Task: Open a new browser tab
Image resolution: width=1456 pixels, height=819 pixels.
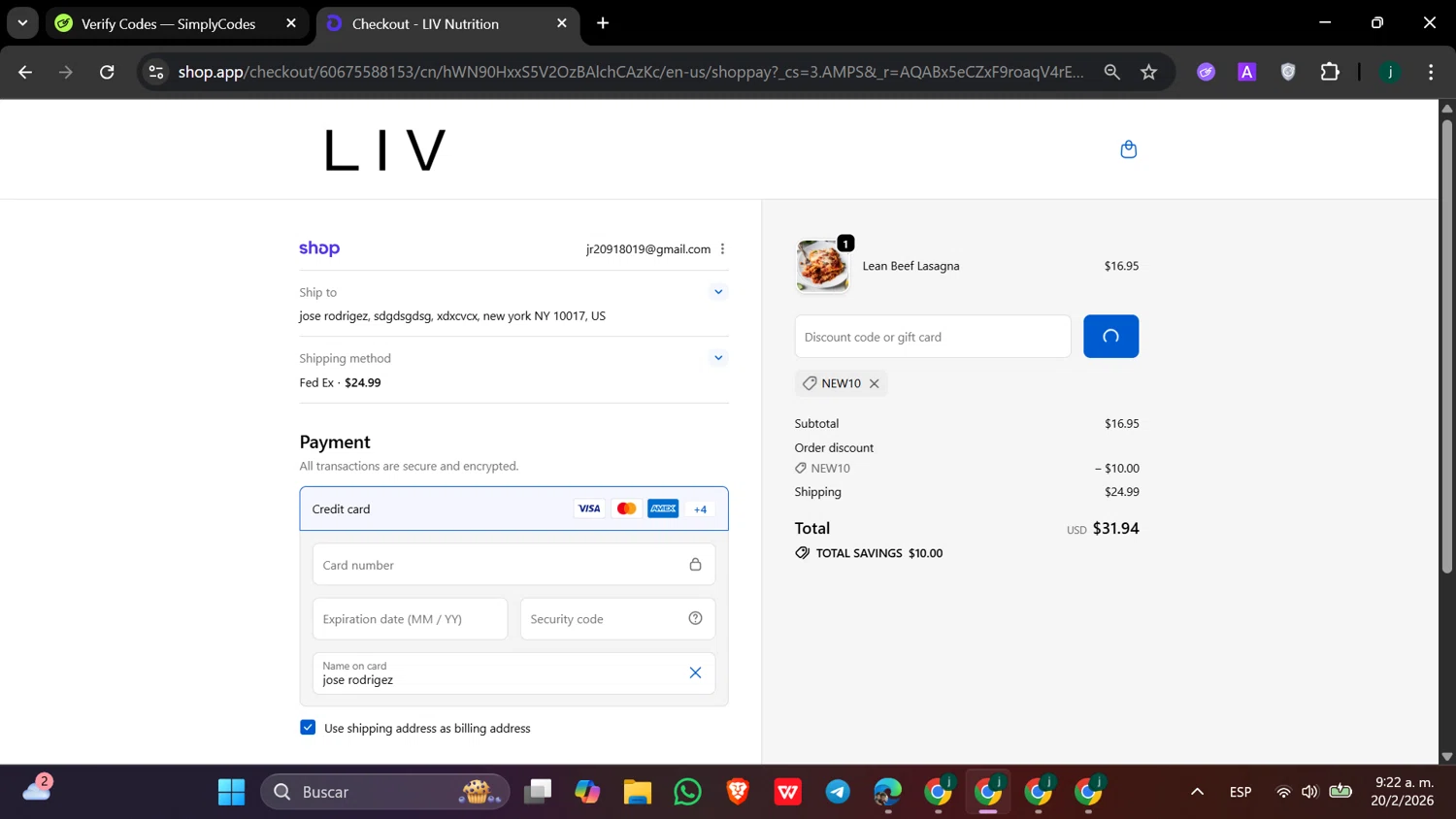Action: [603, 23]
